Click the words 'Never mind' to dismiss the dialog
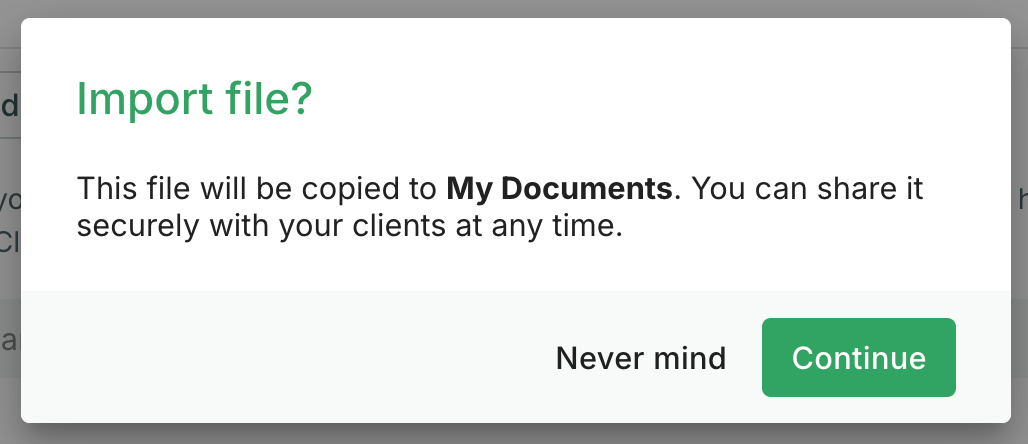Viewport: 1028px width, 444px height. pyautogui.click(x=641, y=358)
